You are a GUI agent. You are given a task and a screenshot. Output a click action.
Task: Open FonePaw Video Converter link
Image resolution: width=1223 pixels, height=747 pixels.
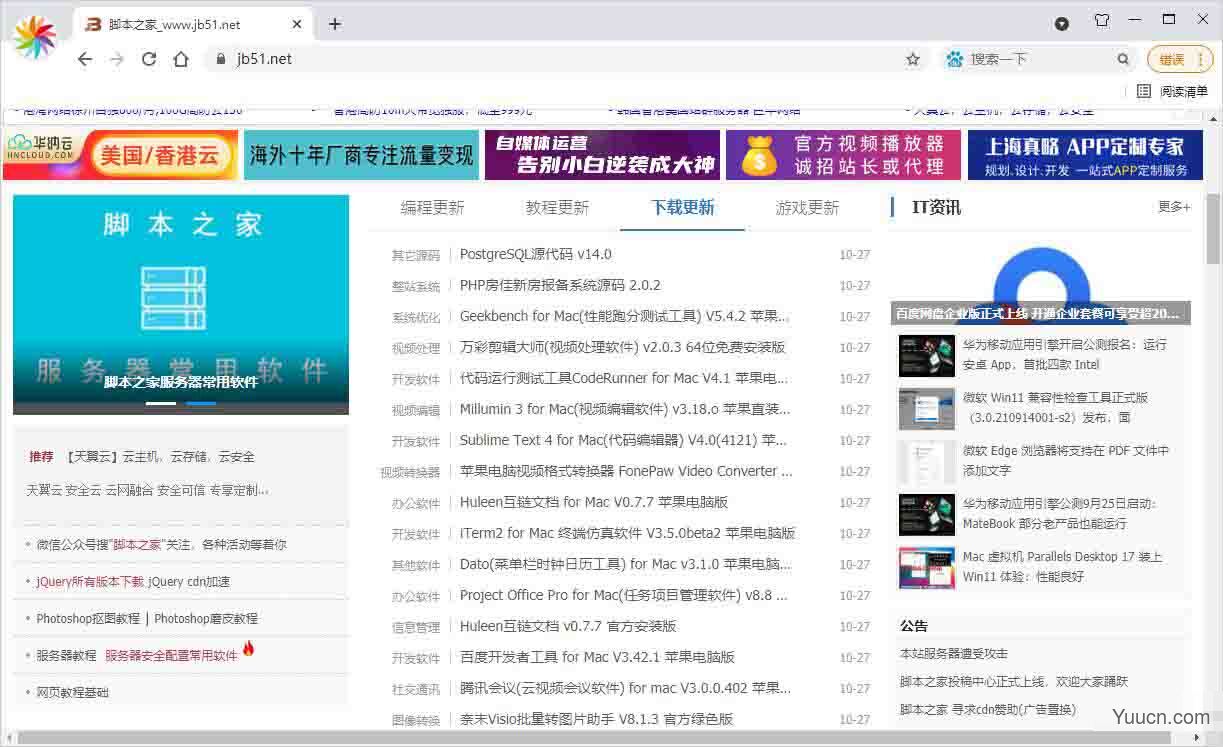pos(626,471)
